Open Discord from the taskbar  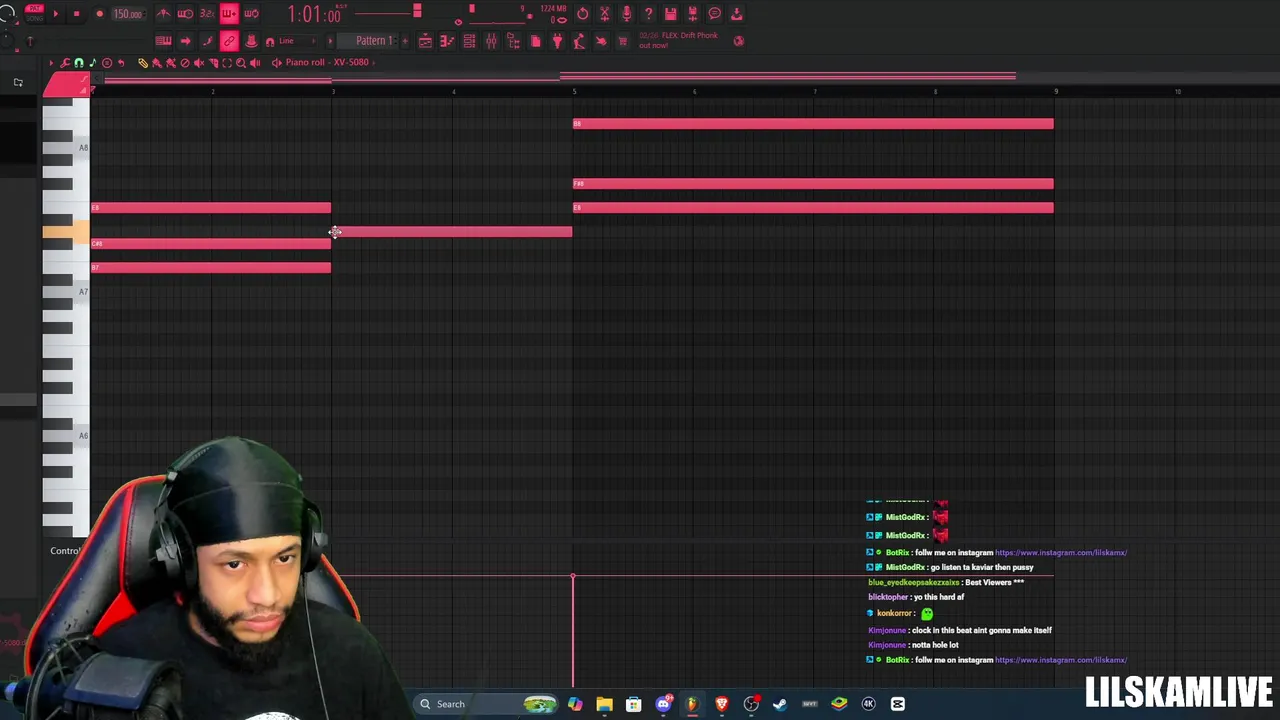click(663, 704)
